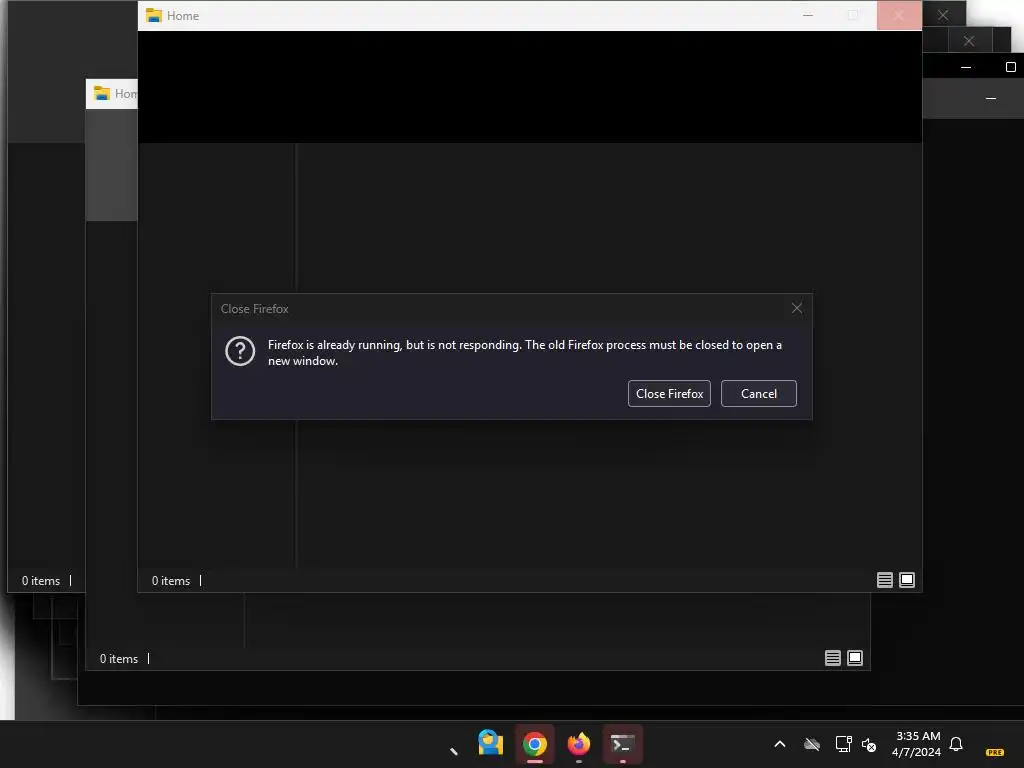Click the Close Firefox button

tap(669, 394)
